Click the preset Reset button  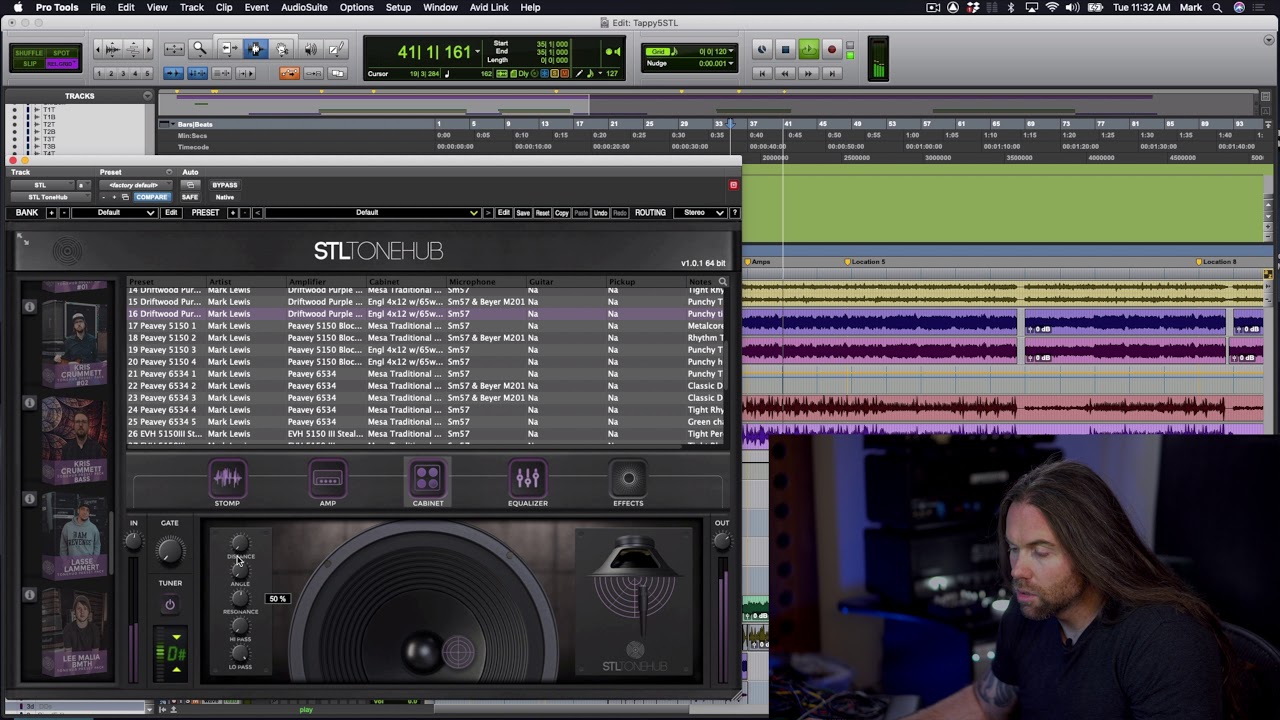(x=542, y=213)
